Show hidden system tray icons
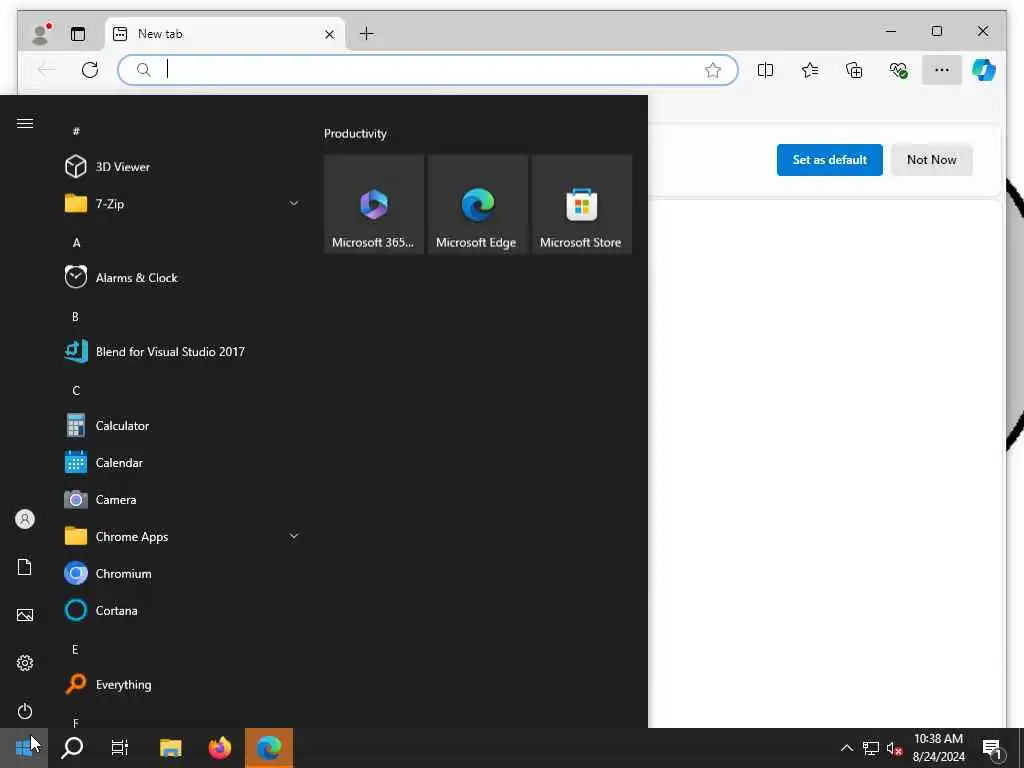Screen dimensions: 1024x768 tap(846, 748)
